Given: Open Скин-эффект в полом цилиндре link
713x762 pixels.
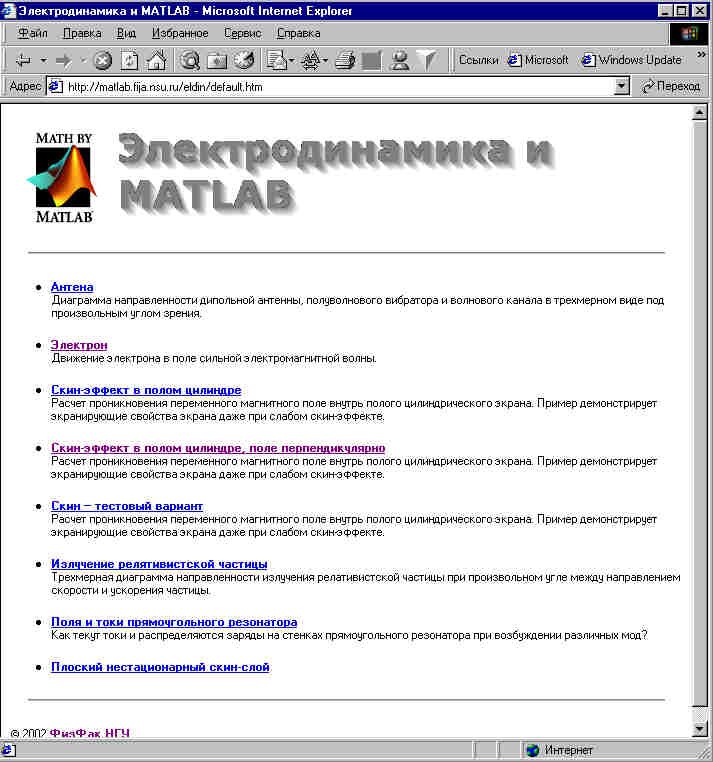Looking at the screenshot, I should (146, 390).
